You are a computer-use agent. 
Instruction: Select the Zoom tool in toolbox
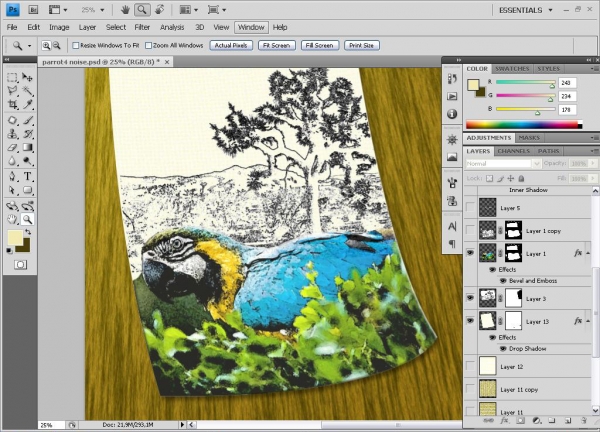(x=27, y=219)
